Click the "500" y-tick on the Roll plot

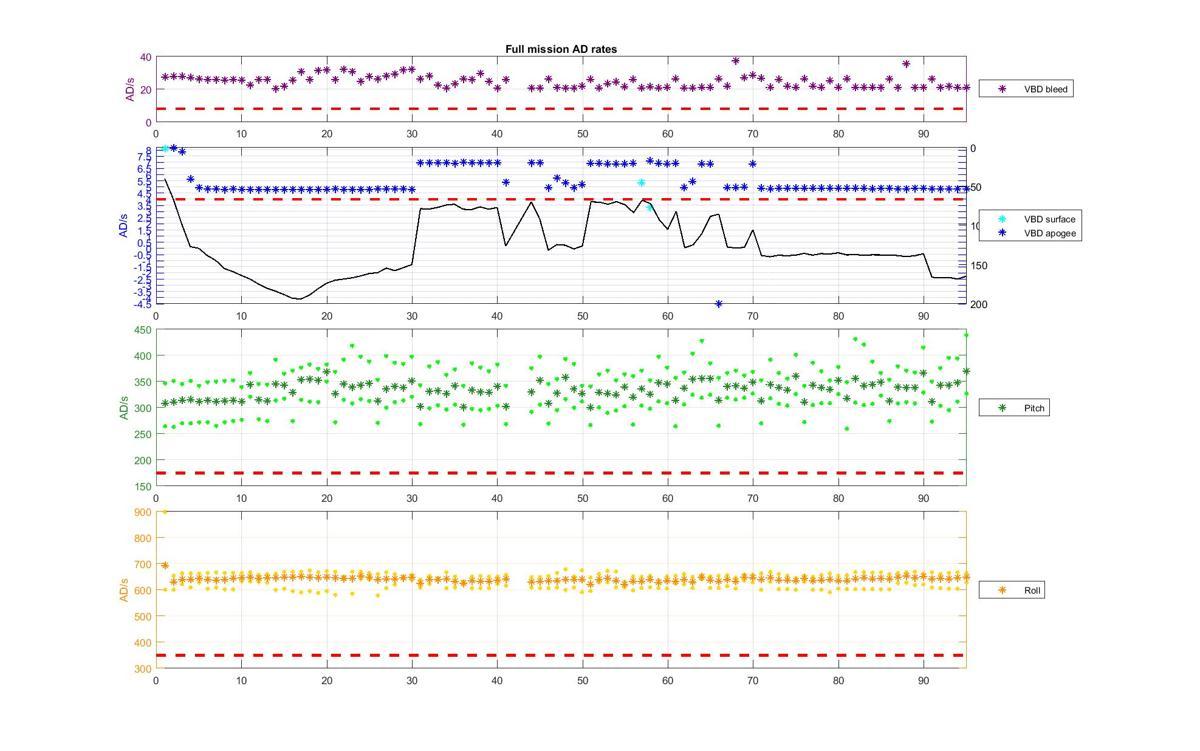tap(143, 616)
